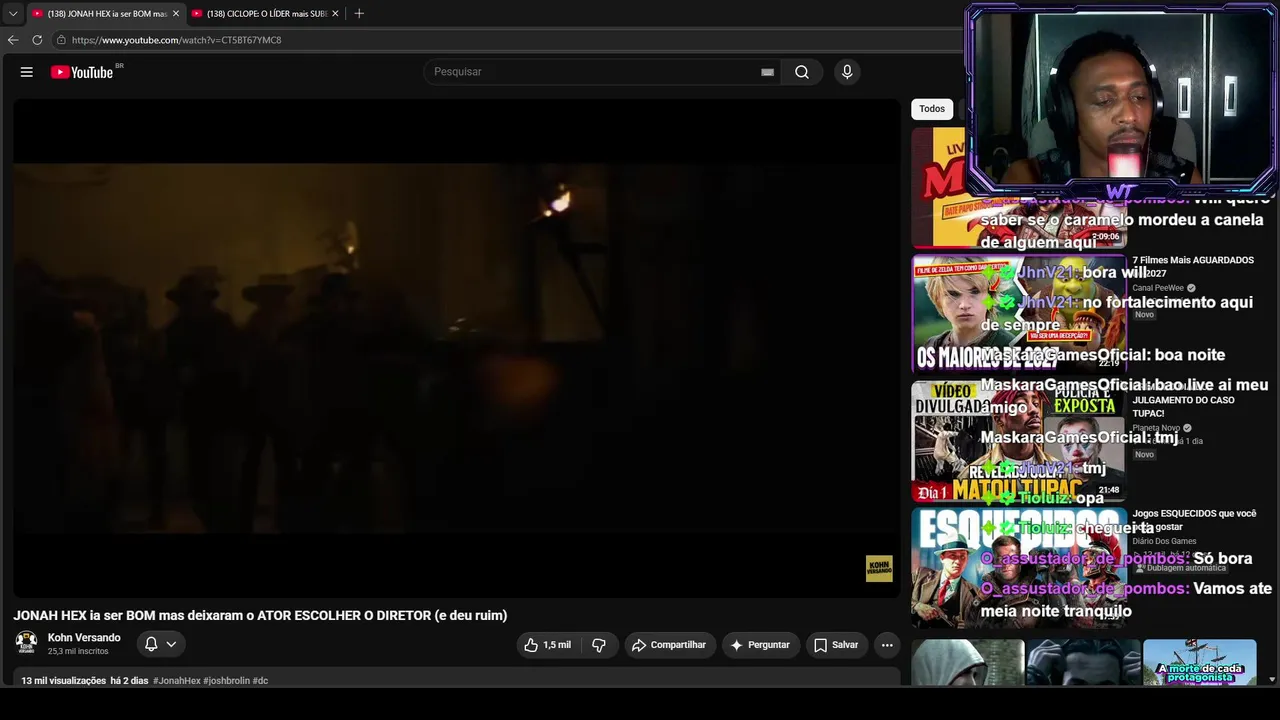This screenshot has width=1280, height=720.
Task: Expand the notification bell dropdown
Action: click(x=161, y=645)
